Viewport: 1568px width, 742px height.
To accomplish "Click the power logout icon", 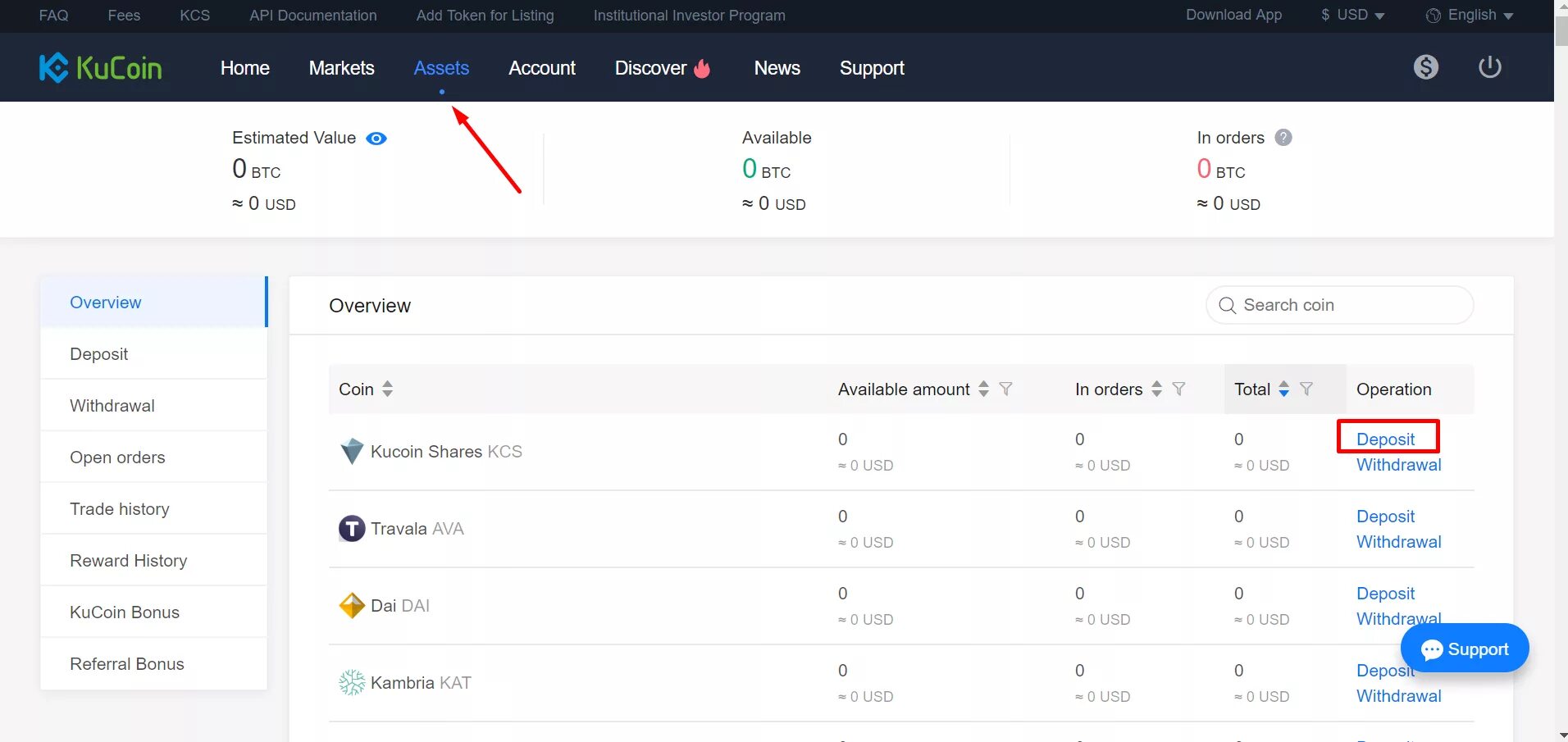I will (1490, 67).
